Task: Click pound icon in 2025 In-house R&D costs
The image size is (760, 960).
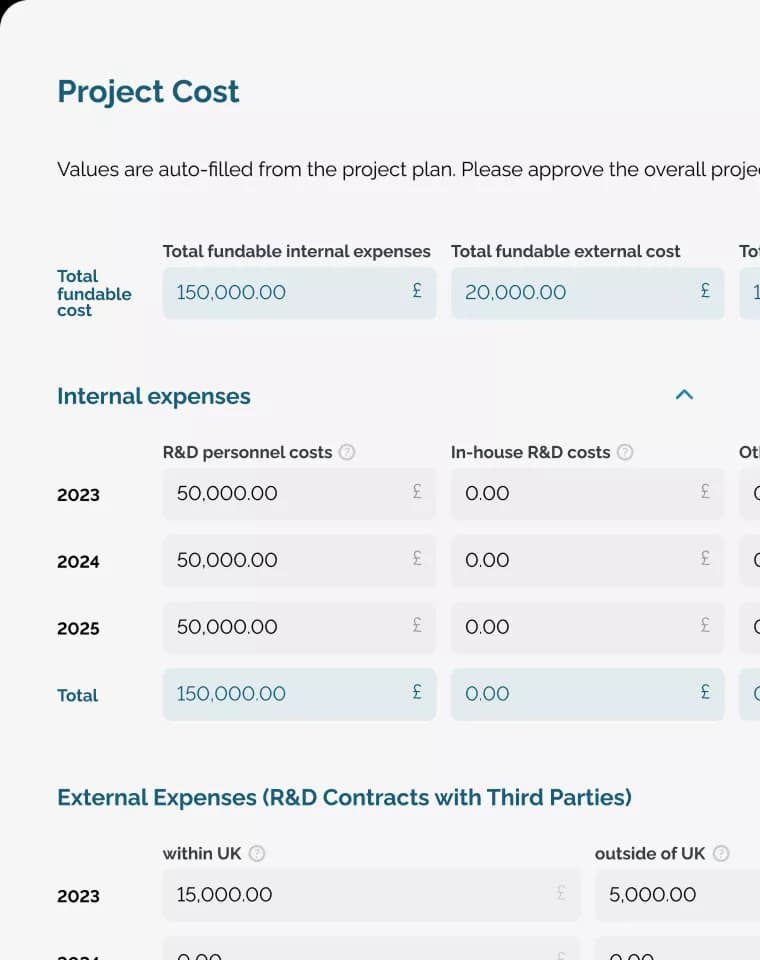Action: click(x=705, y=624)
